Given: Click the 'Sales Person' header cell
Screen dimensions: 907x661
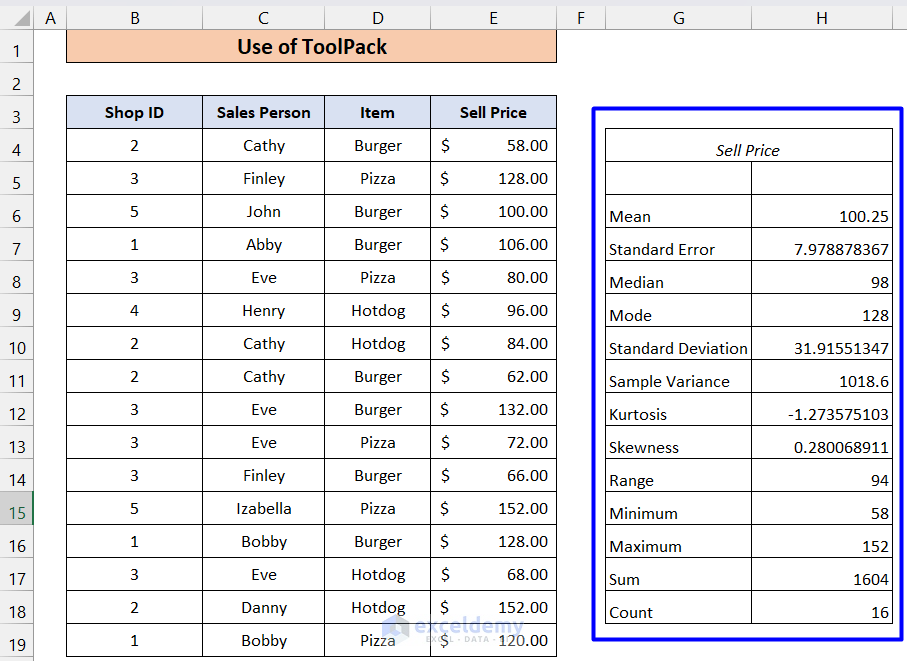Looking at the screenshot, I should (263, 113).
